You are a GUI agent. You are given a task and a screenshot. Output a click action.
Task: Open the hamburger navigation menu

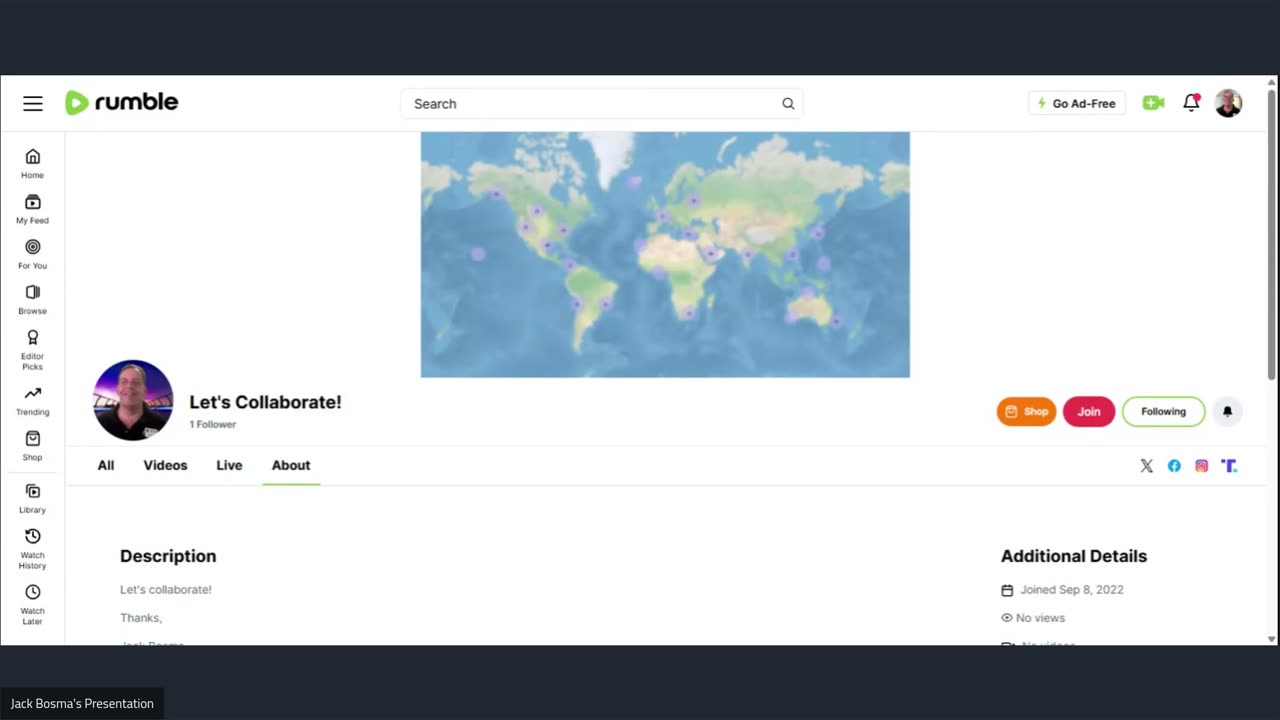(x=33, y=103)
